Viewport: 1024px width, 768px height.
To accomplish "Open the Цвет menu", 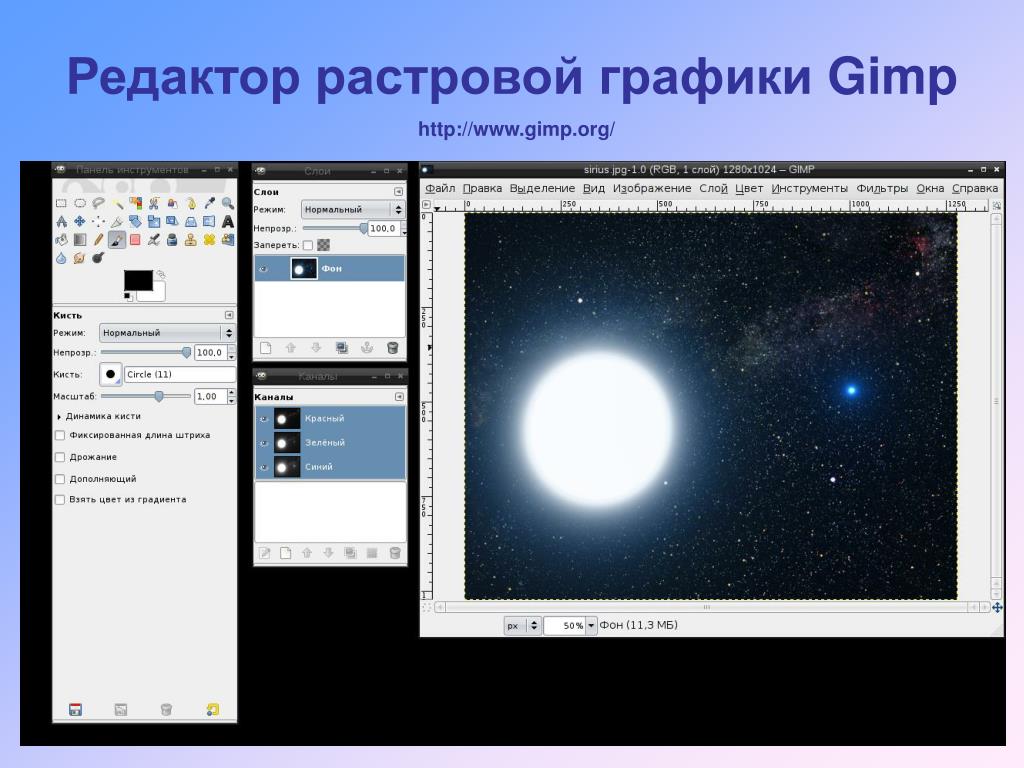I will pos(749,188).
